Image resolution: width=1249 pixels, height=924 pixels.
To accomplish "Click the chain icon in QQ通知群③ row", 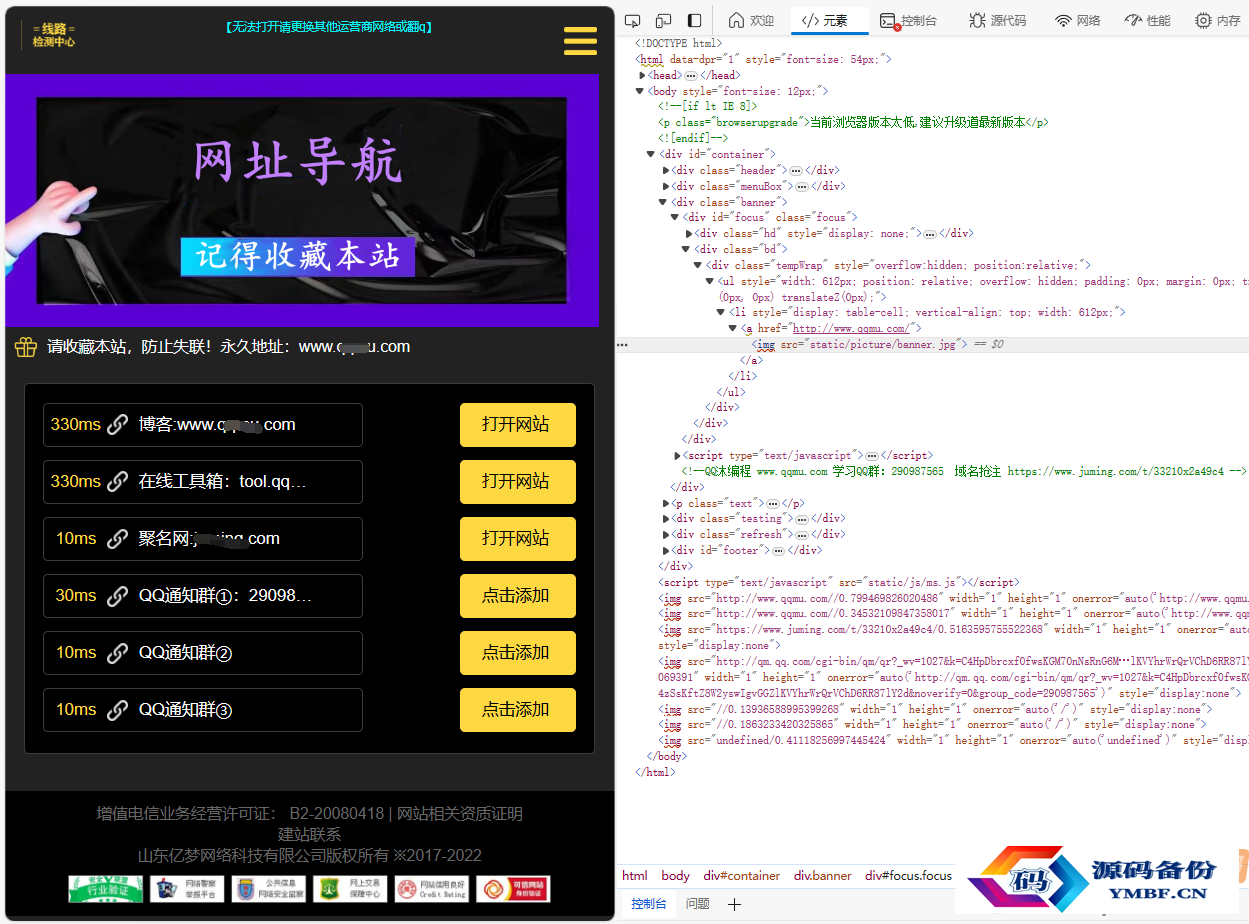I will pyautogui.click(x=118, y=710).
